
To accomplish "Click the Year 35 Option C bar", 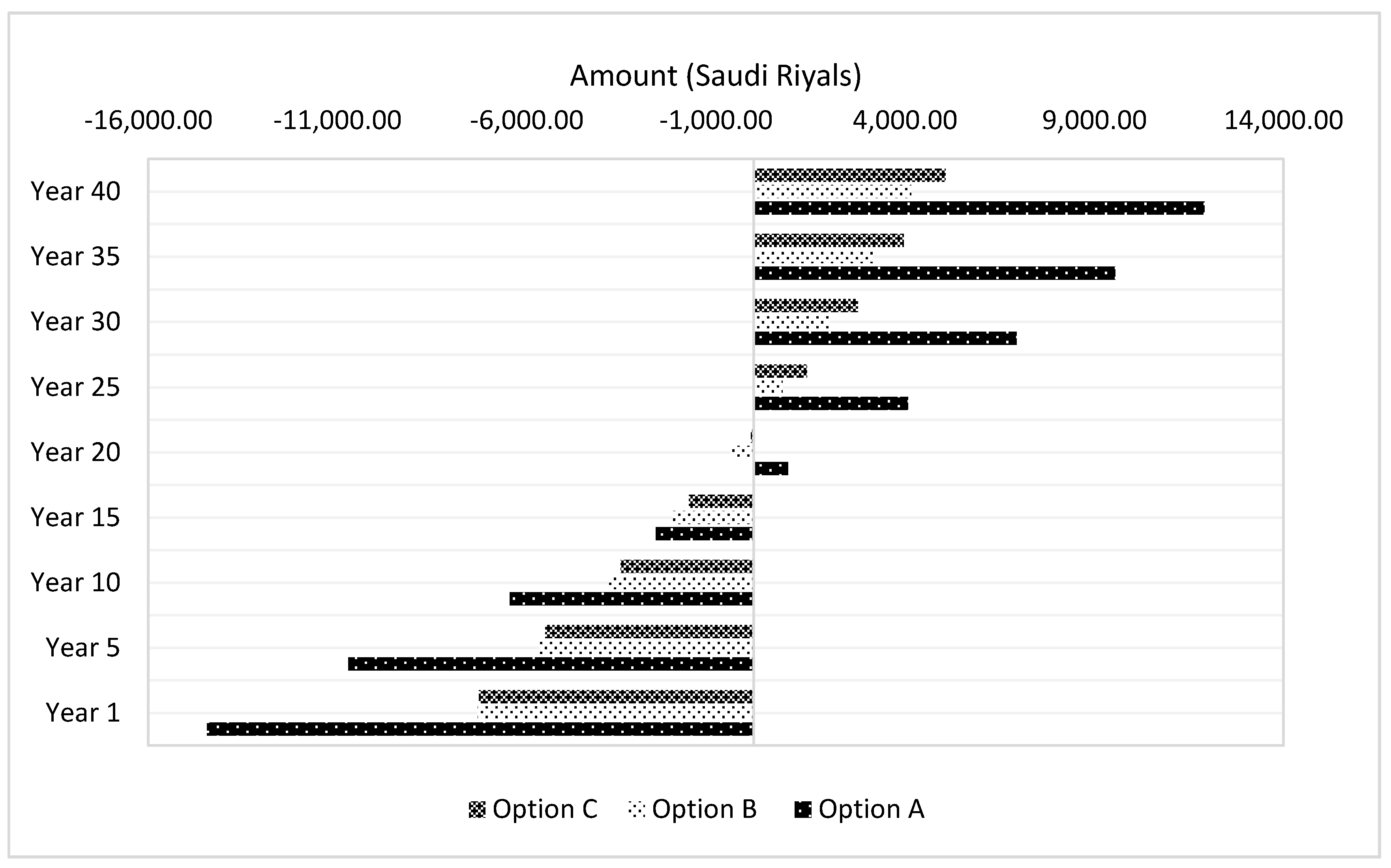I will coord(829,240).
